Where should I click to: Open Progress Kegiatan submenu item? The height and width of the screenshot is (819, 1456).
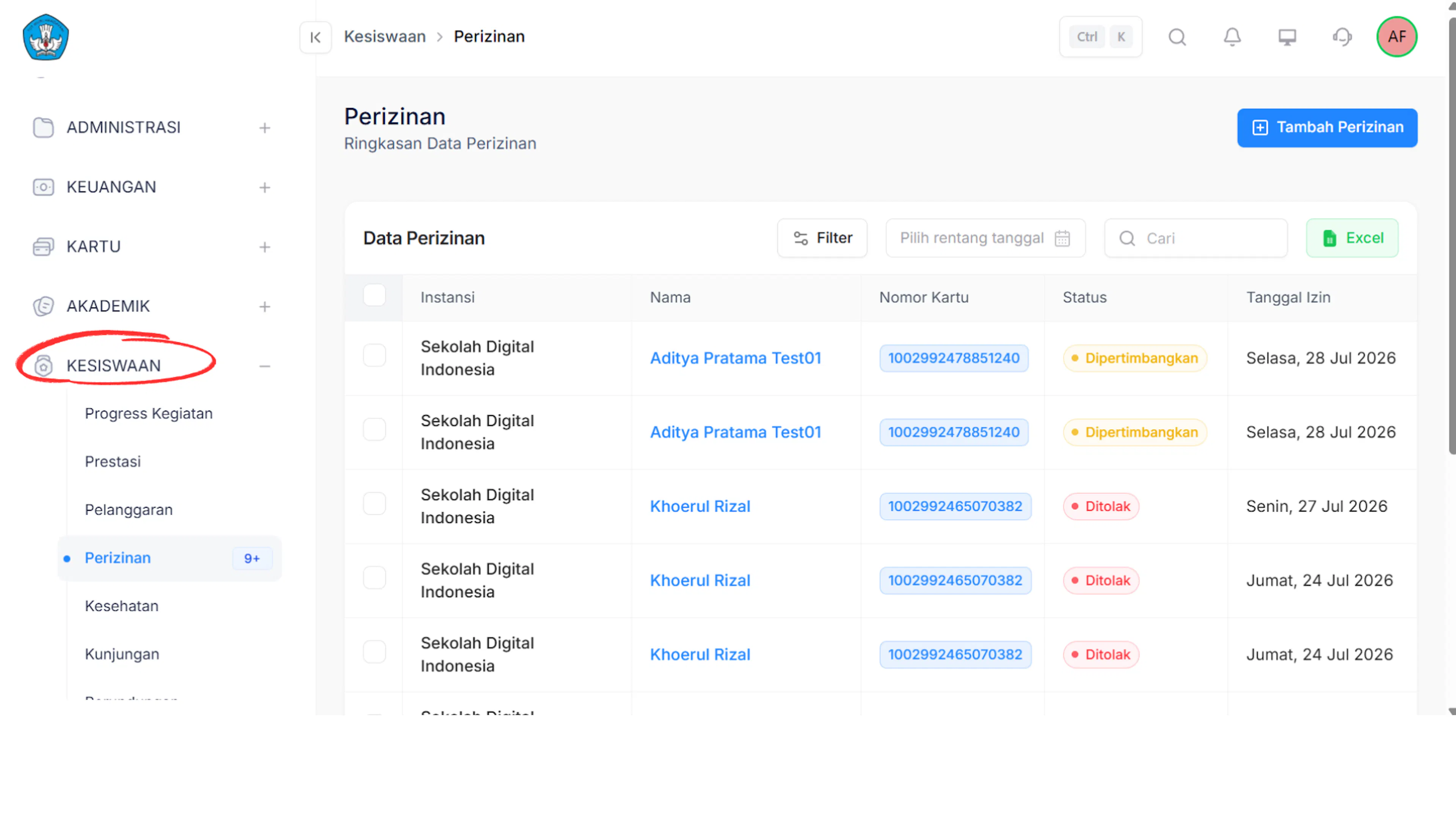tap(149, 414)
